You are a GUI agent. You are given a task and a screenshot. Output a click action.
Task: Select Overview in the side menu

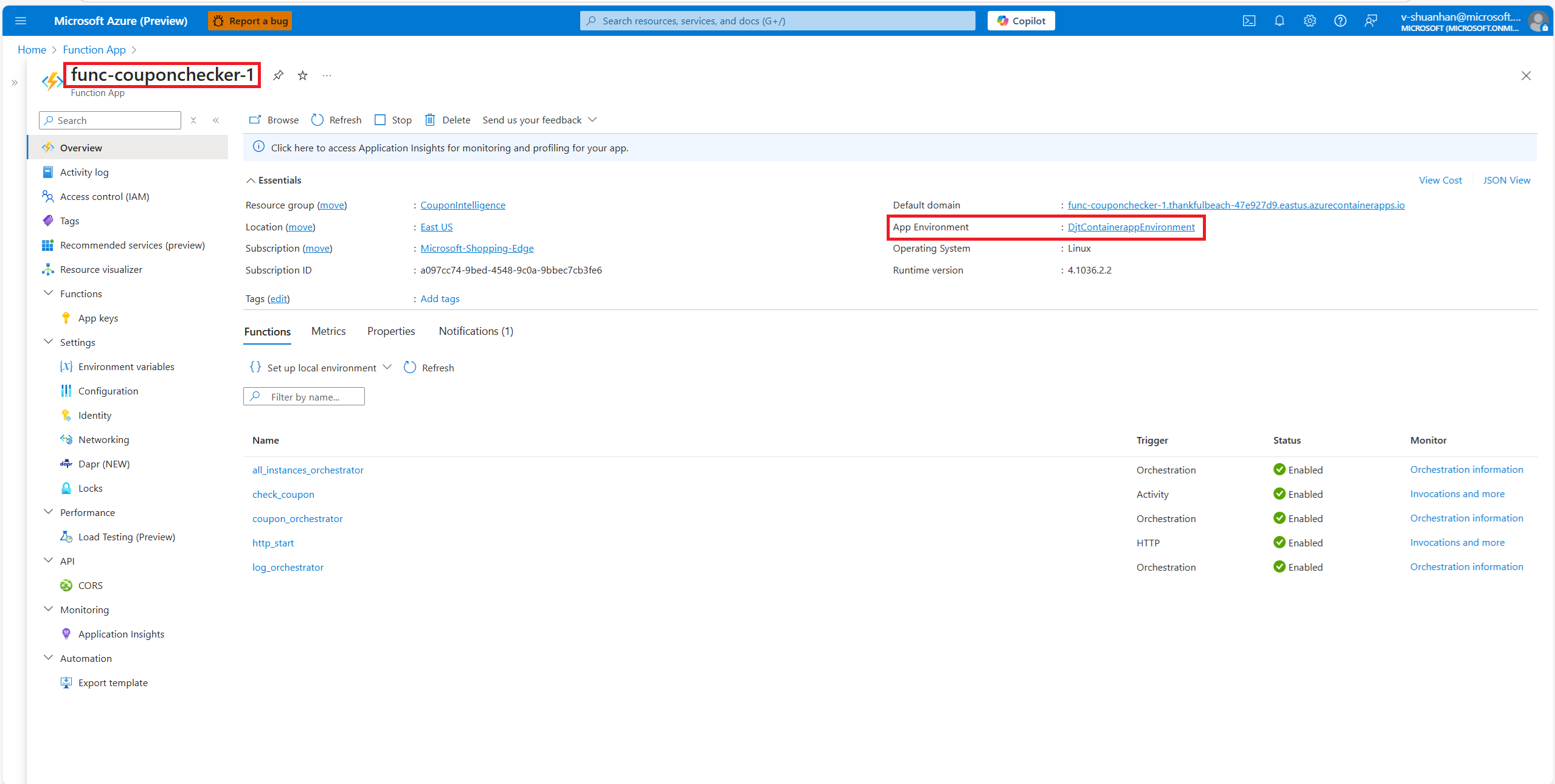click(x=128, y=148)
